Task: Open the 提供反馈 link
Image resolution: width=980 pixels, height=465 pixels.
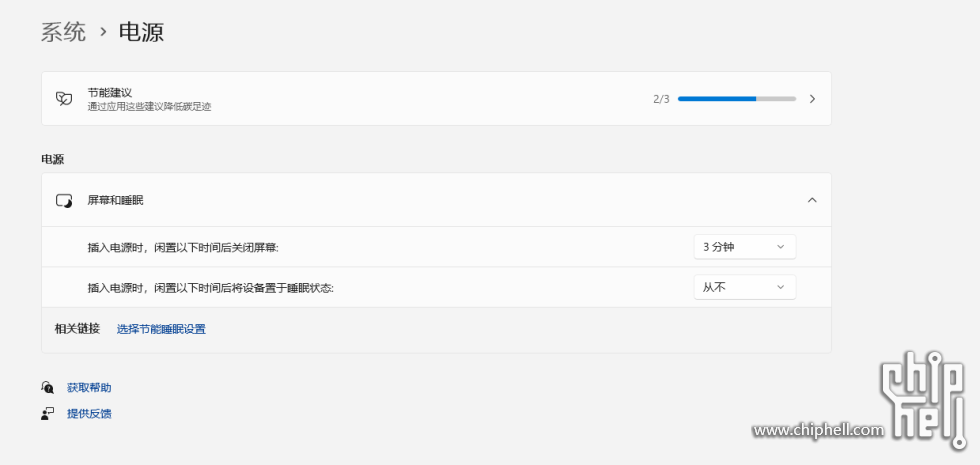Action: click(89, 414)
